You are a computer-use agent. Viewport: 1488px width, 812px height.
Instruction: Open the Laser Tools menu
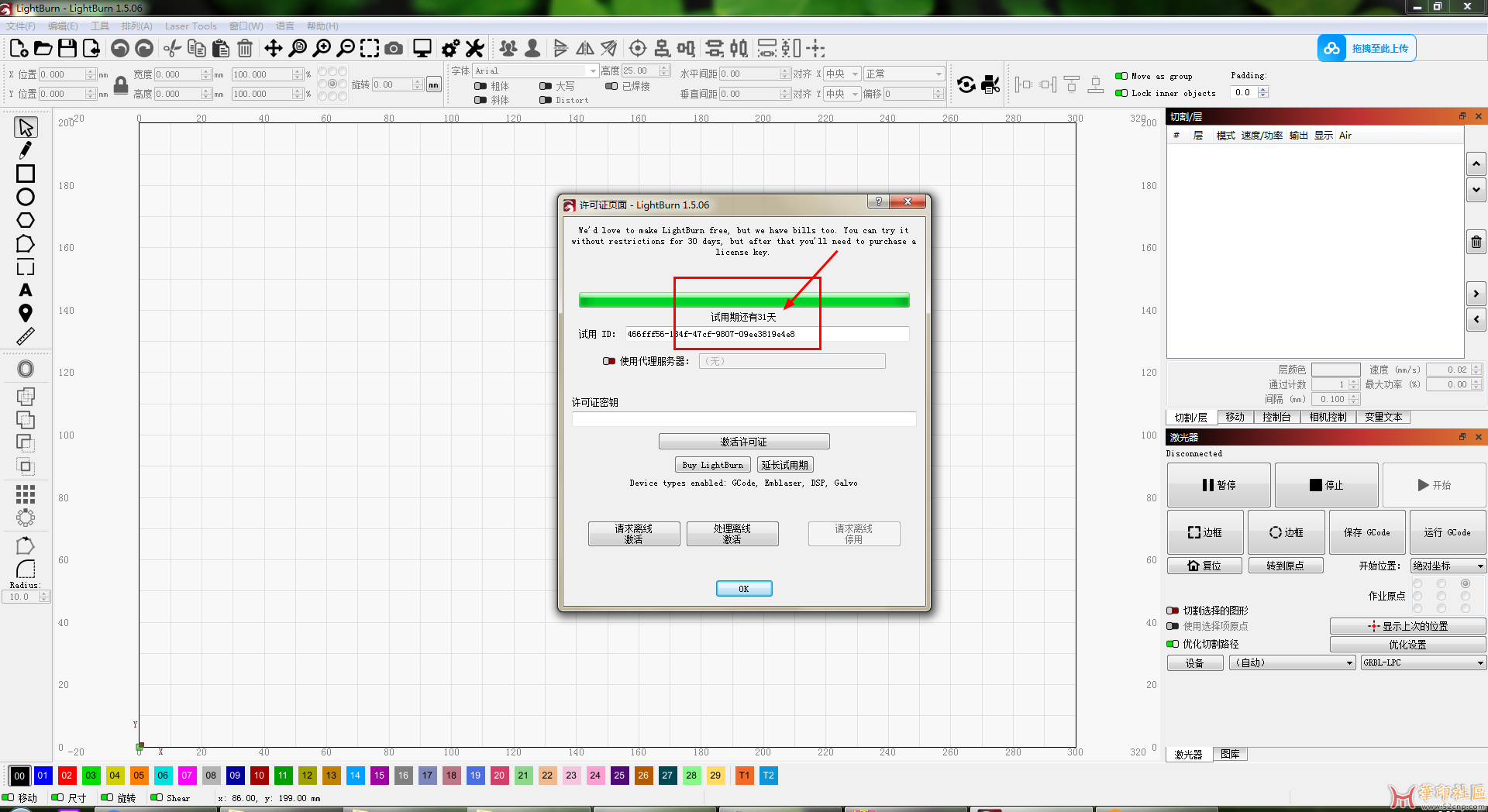click(x=191, y=26)
